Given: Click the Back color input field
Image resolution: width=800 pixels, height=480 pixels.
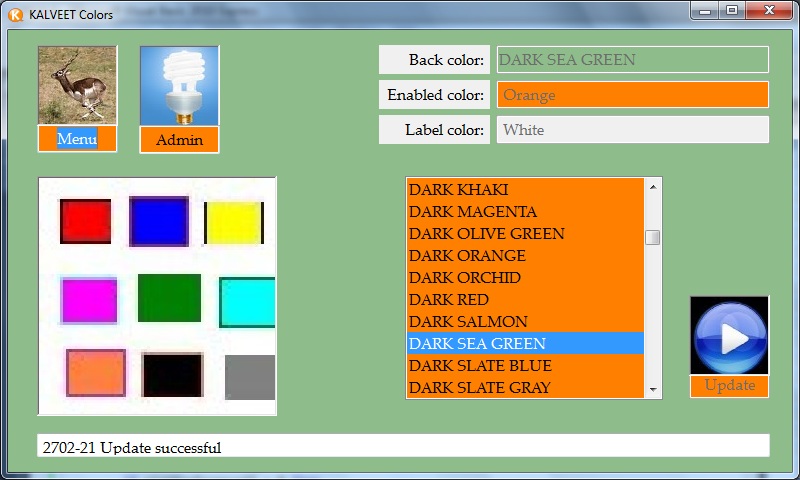Looking at the screenshot, I should (x=632, y=60).
